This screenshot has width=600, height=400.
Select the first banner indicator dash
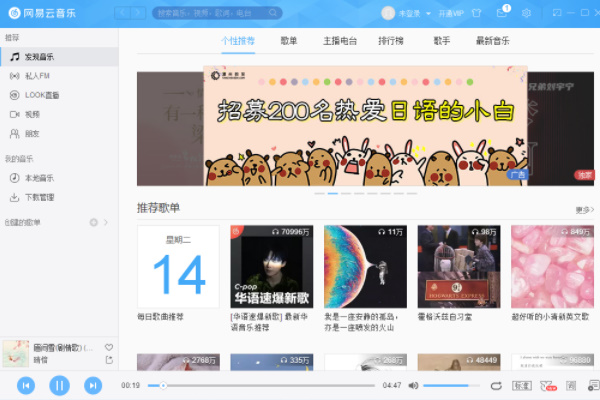[x=320, y=194]
